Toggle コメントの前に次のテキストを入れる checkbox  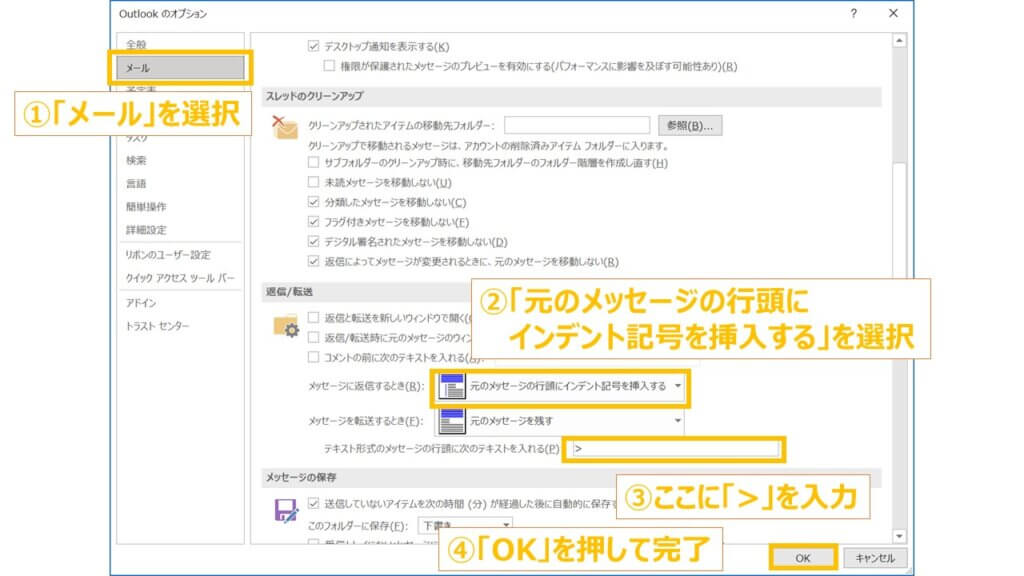(313, 357)
